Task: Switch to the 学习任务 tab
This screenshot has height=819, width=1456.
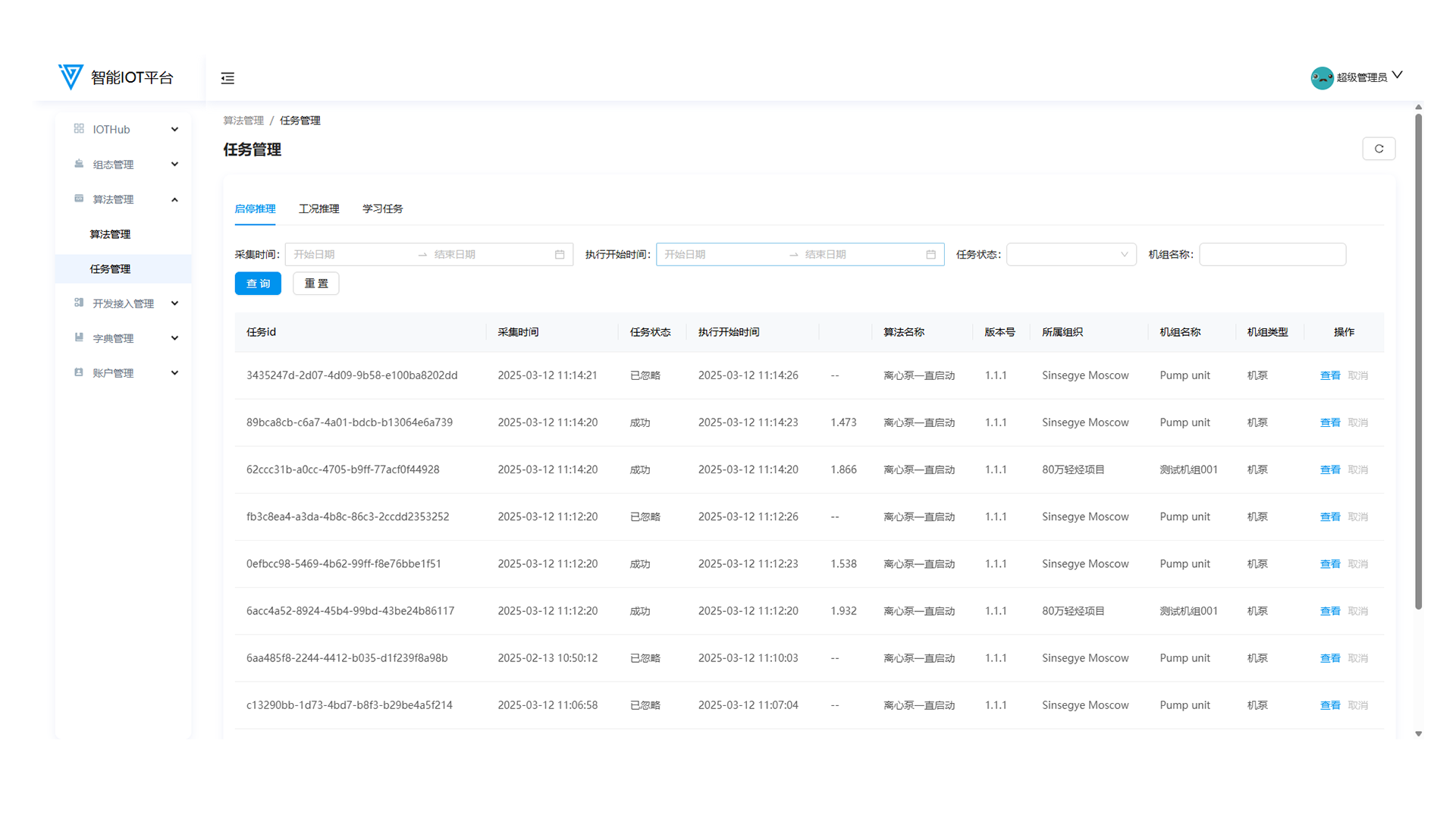Action: (382, 209)
